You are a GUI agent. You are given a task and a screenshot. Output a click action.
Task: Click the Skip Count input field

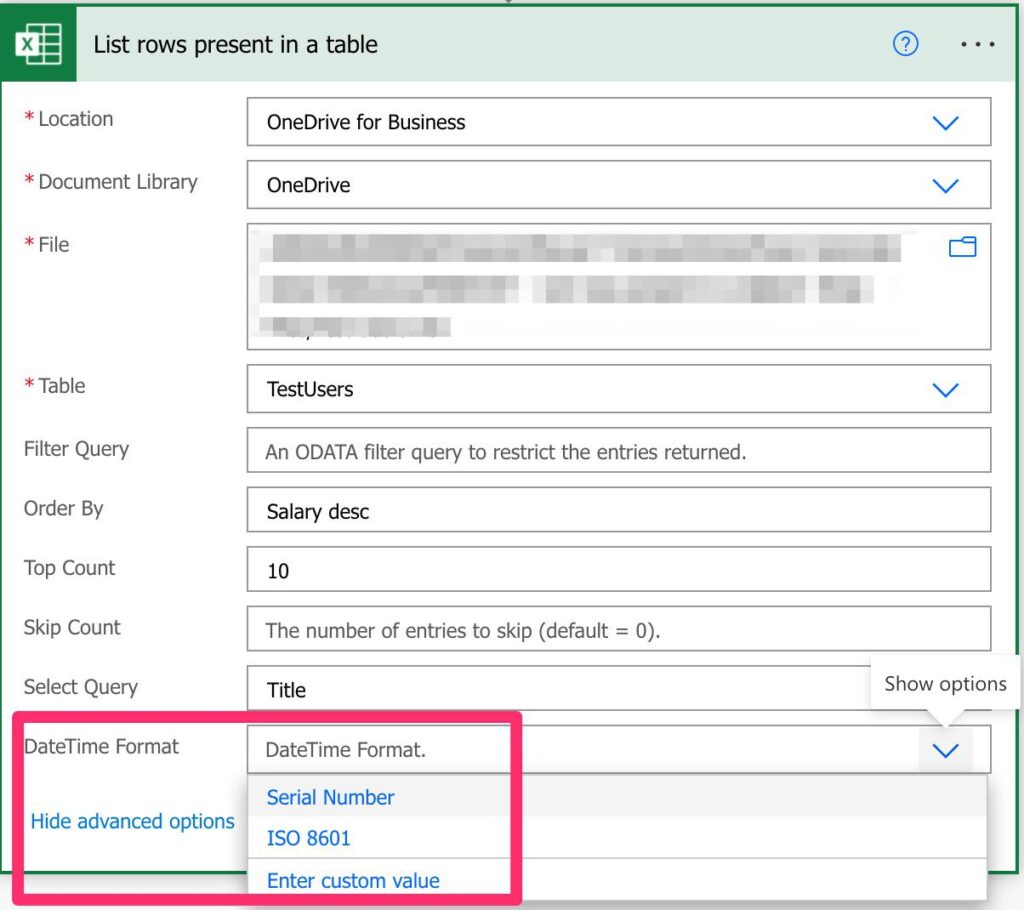coord(618,628)
